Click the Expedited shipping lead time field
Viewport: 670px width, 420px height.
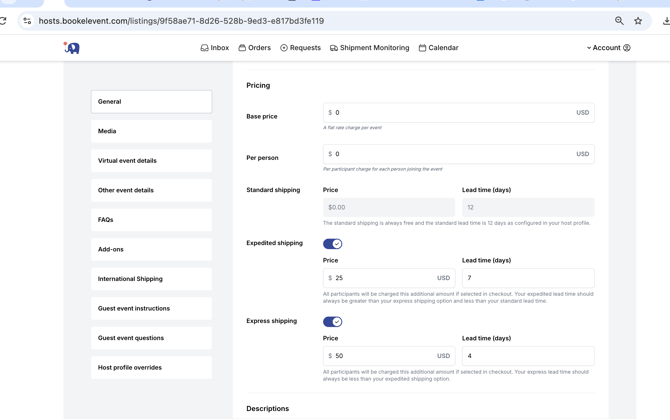528,278
